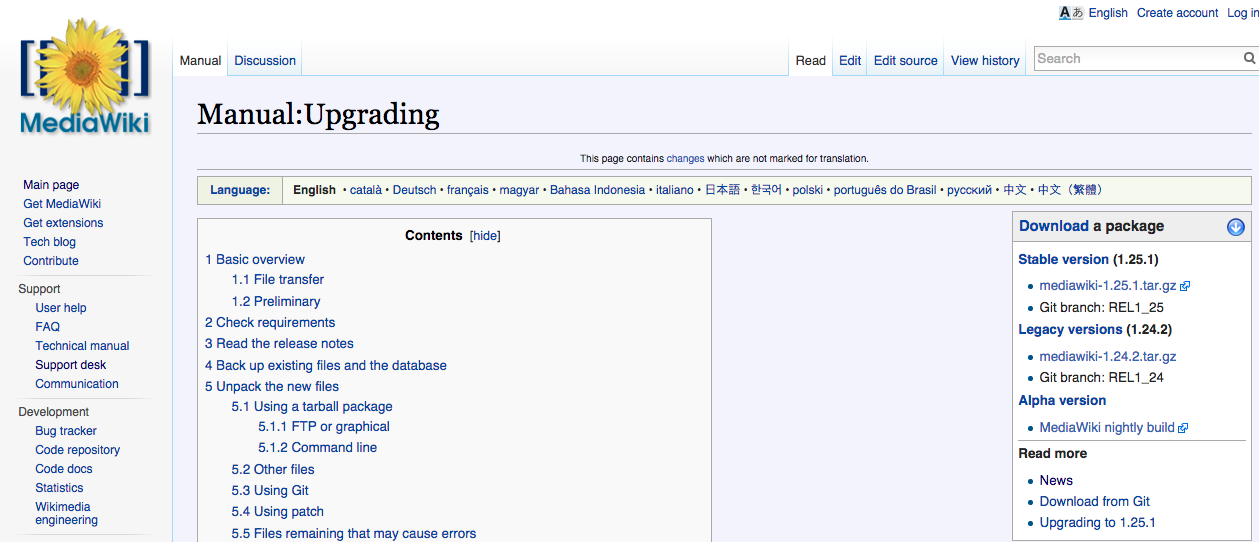Open the Edit tab
The height and width of the screenshot is (542, 1259).
pyautogui.click(x=850, y=61)
